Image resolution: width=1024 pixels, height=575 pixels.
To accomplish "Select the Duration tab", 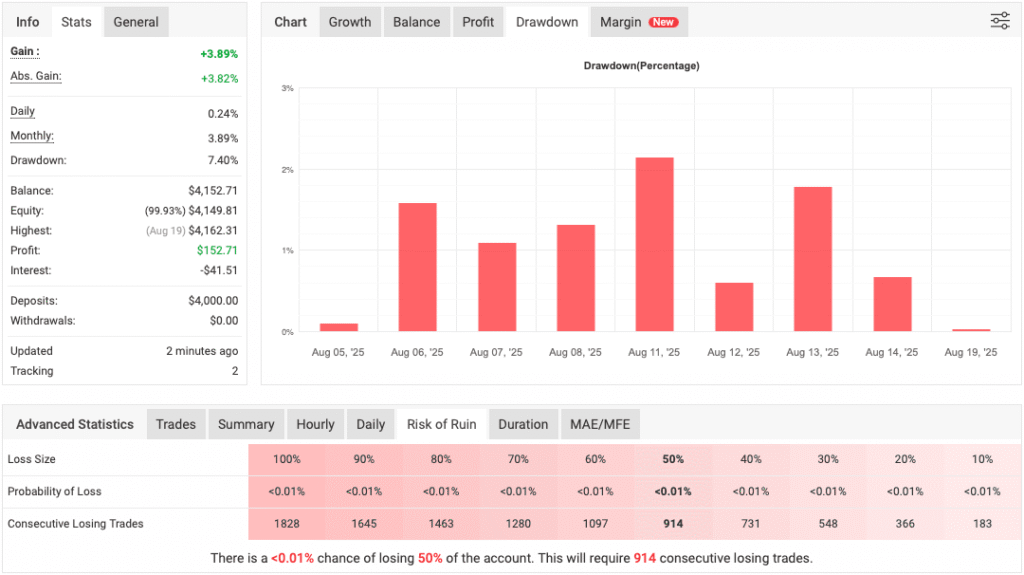I will point(523,424).
